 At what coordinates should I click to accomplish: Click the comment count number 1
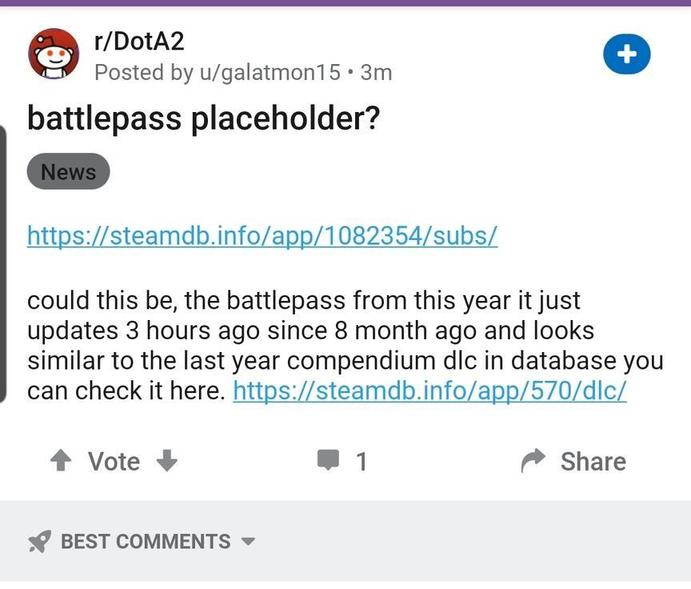(x=361, y=461)
